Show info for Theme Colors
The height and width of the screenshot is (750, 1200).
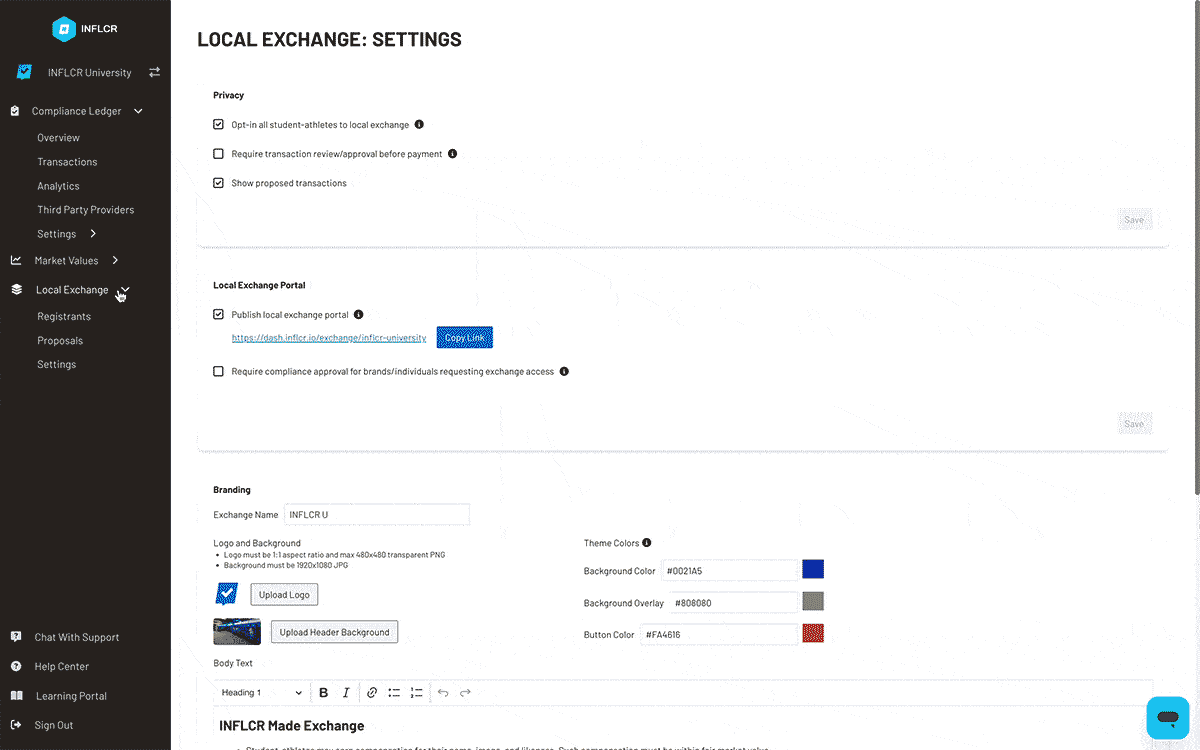pyautogui.click(x=647, y=543)
